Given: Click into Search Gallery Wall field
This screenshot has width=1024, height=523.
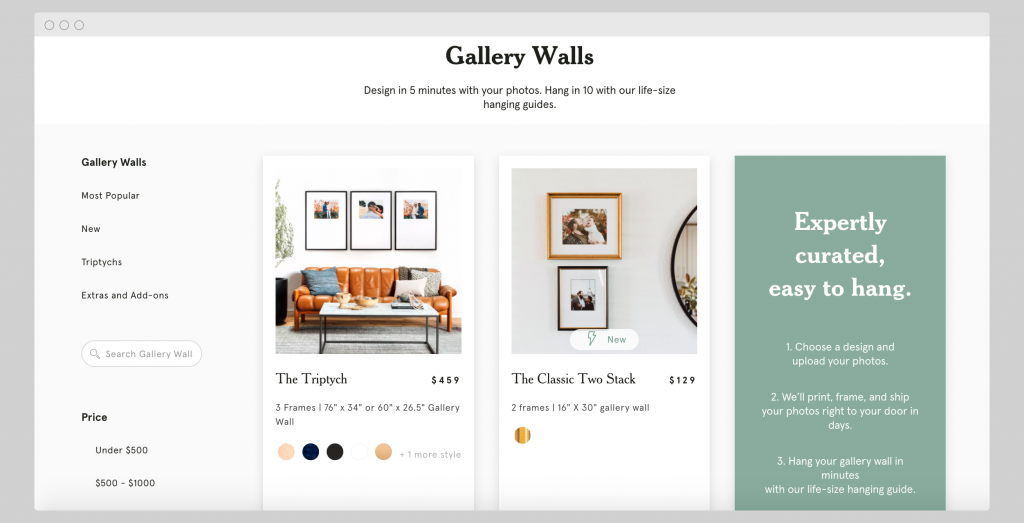Looking at the screenshot, I should tap(141, 353).
